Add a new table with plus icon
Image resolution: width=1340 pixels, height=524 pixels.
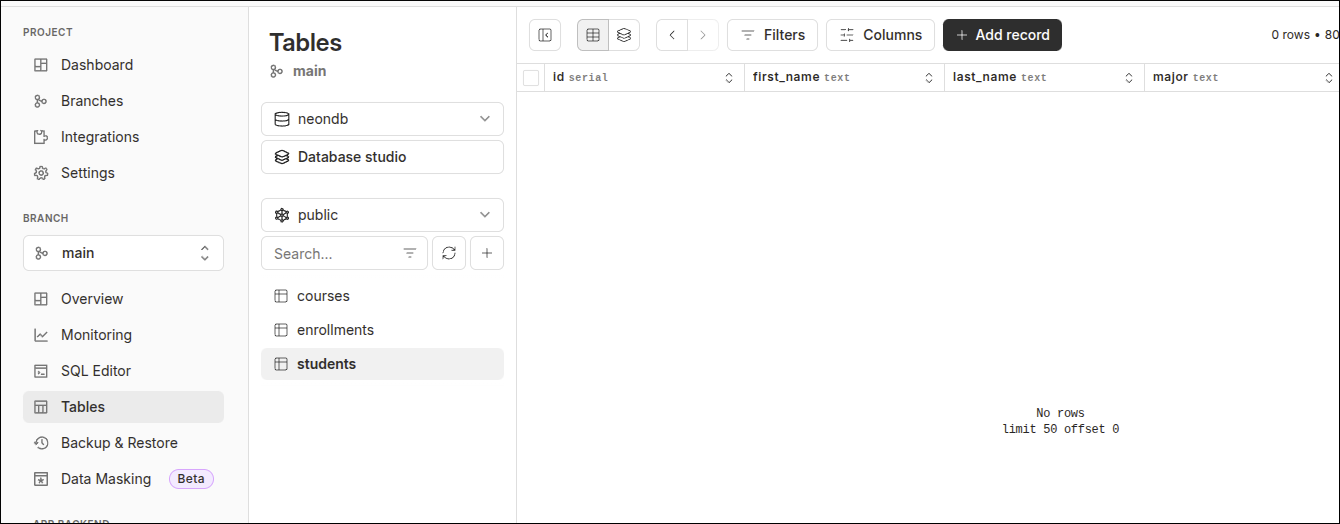487,253
